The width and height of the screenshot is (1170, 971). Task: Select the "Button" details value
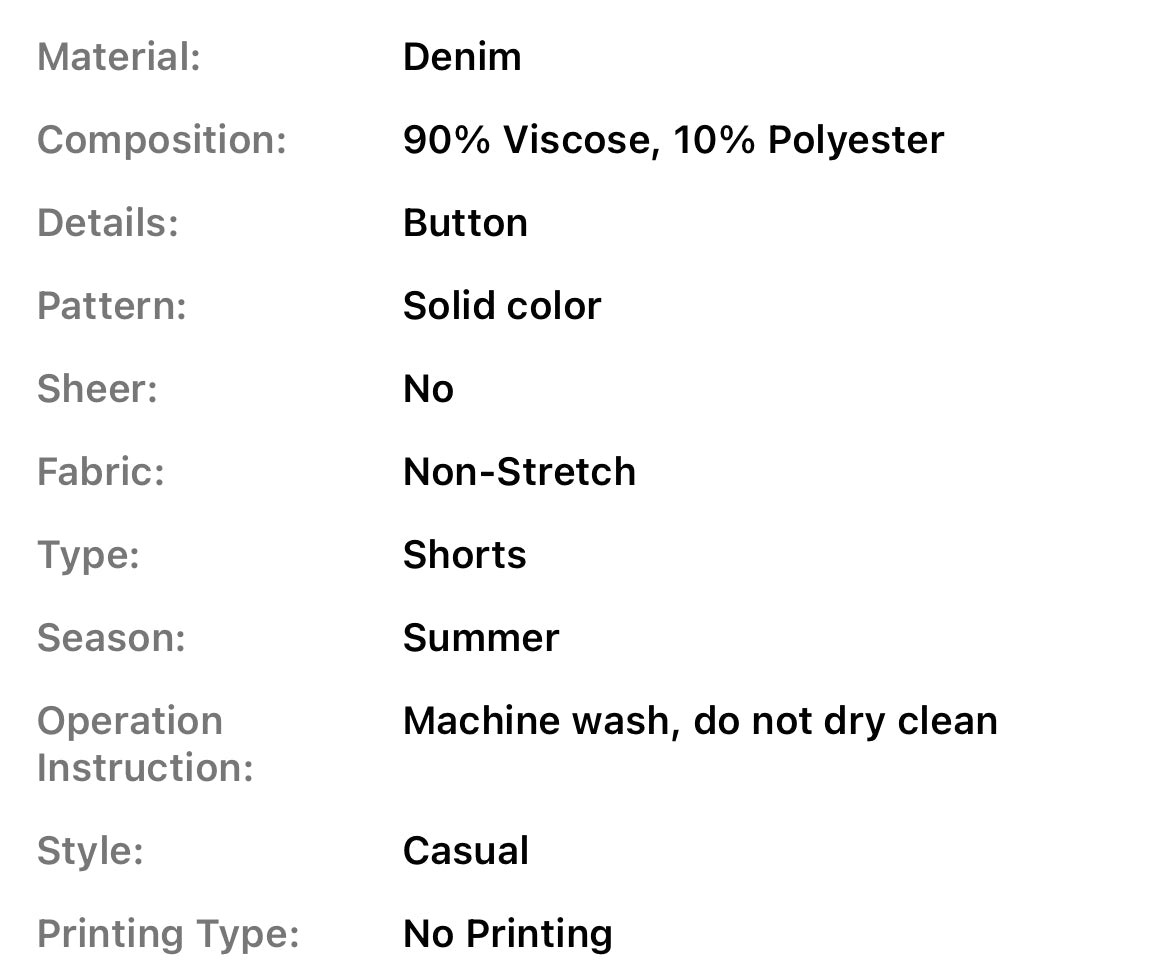[465, 223]
